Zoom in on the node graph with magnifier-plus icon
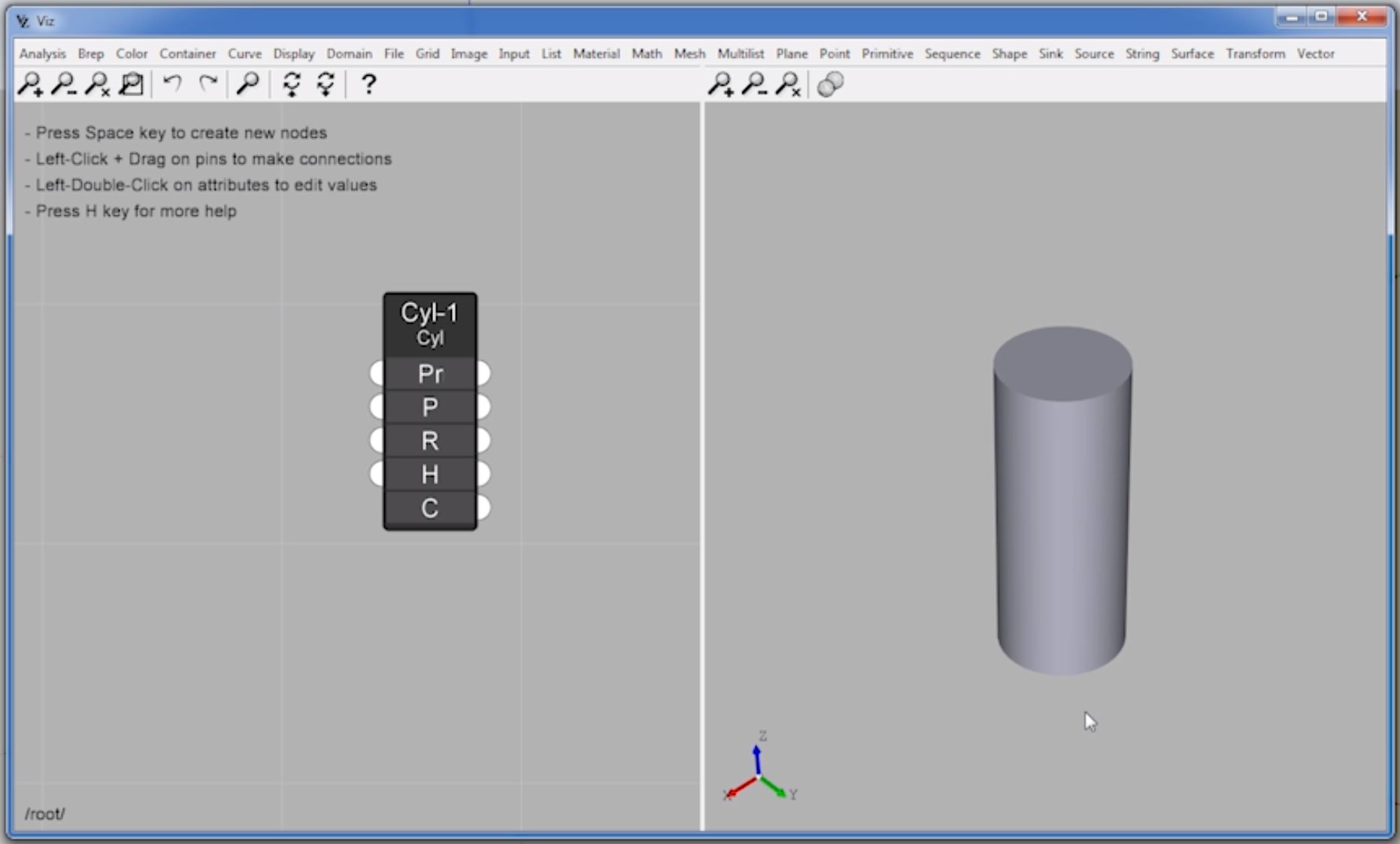The height and width of the screenshot is (844, 1400). (30, 84)
